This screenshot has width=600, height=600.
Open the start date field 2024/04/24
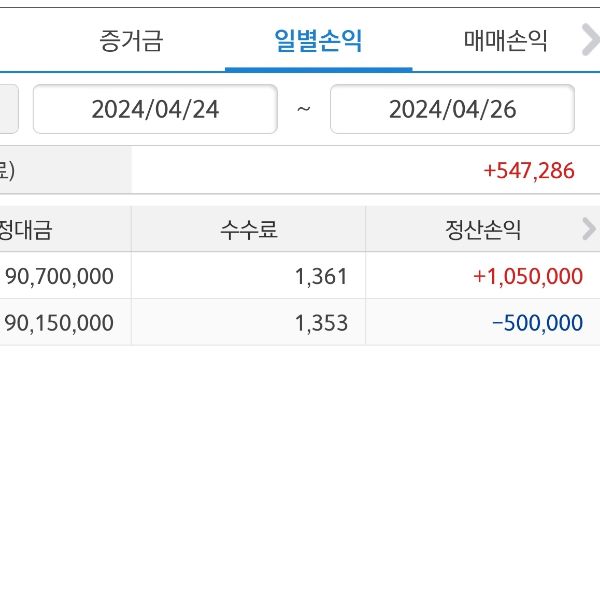pos(155,109)
